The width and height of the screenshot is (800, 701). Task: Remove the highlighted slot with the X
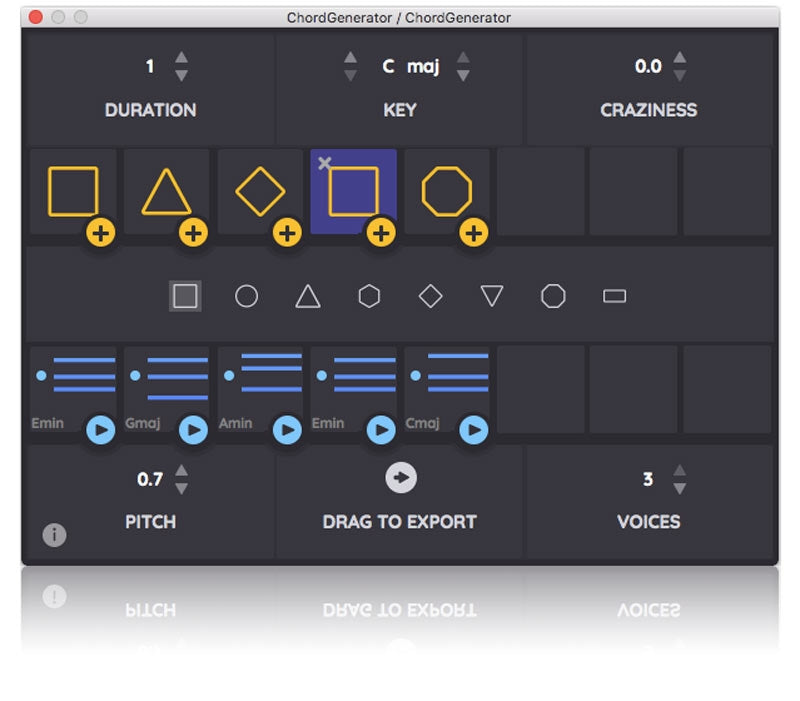[324, 163]
